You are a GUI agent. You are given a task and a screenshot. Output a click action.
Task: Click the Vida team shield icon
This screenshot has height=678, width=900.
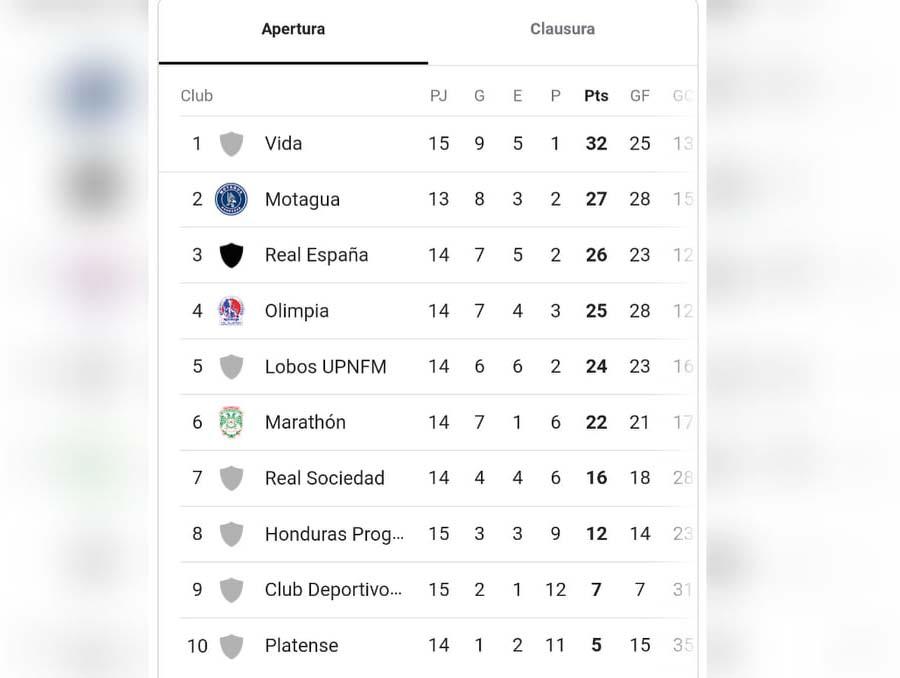point(231,144)
